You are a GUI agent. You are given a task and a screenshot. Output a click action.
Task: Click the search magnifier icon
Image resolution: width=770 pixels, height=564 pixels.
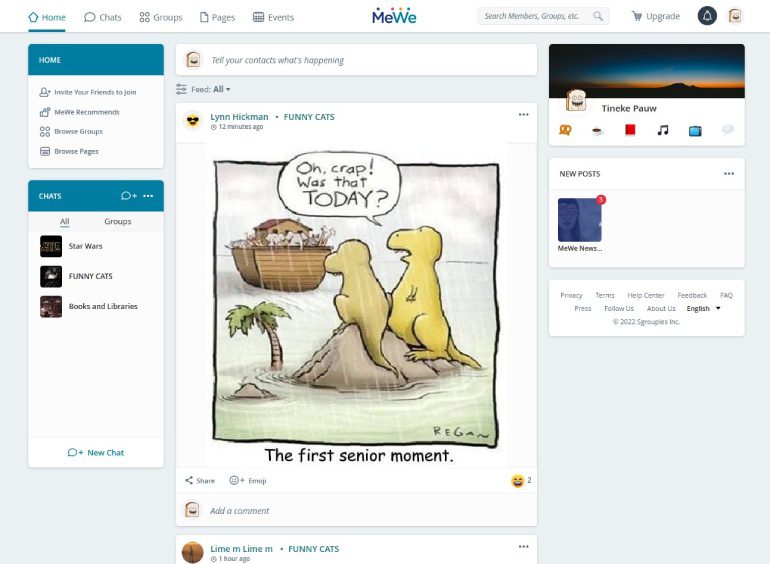[x=598, y=16]
